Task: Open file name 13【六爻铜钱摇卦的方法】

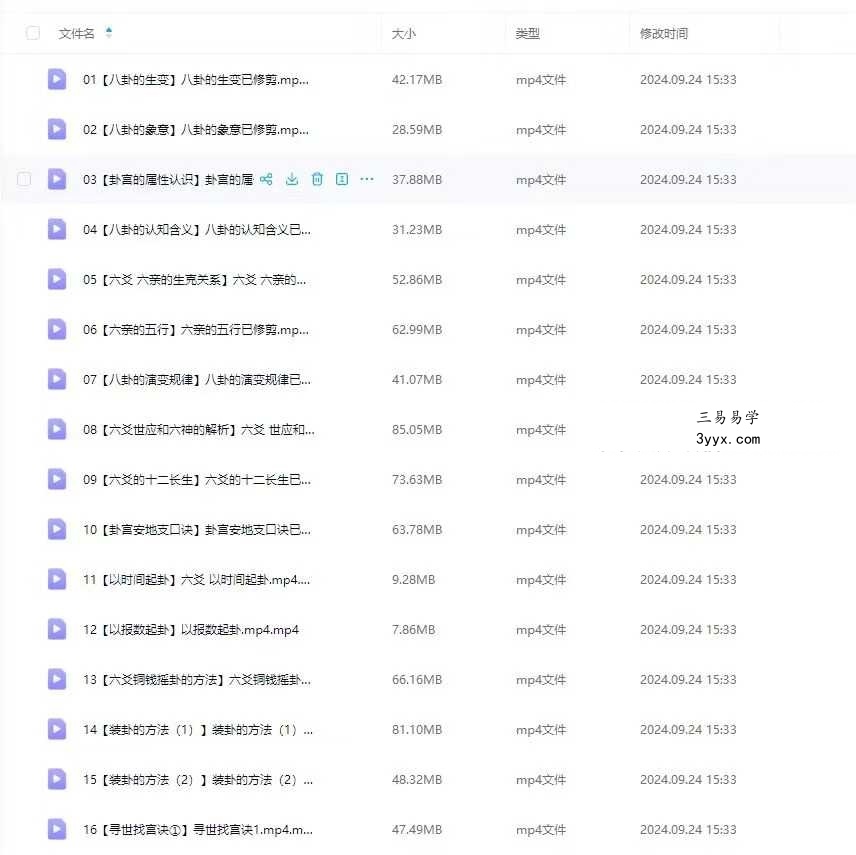Action: [197, 680]
